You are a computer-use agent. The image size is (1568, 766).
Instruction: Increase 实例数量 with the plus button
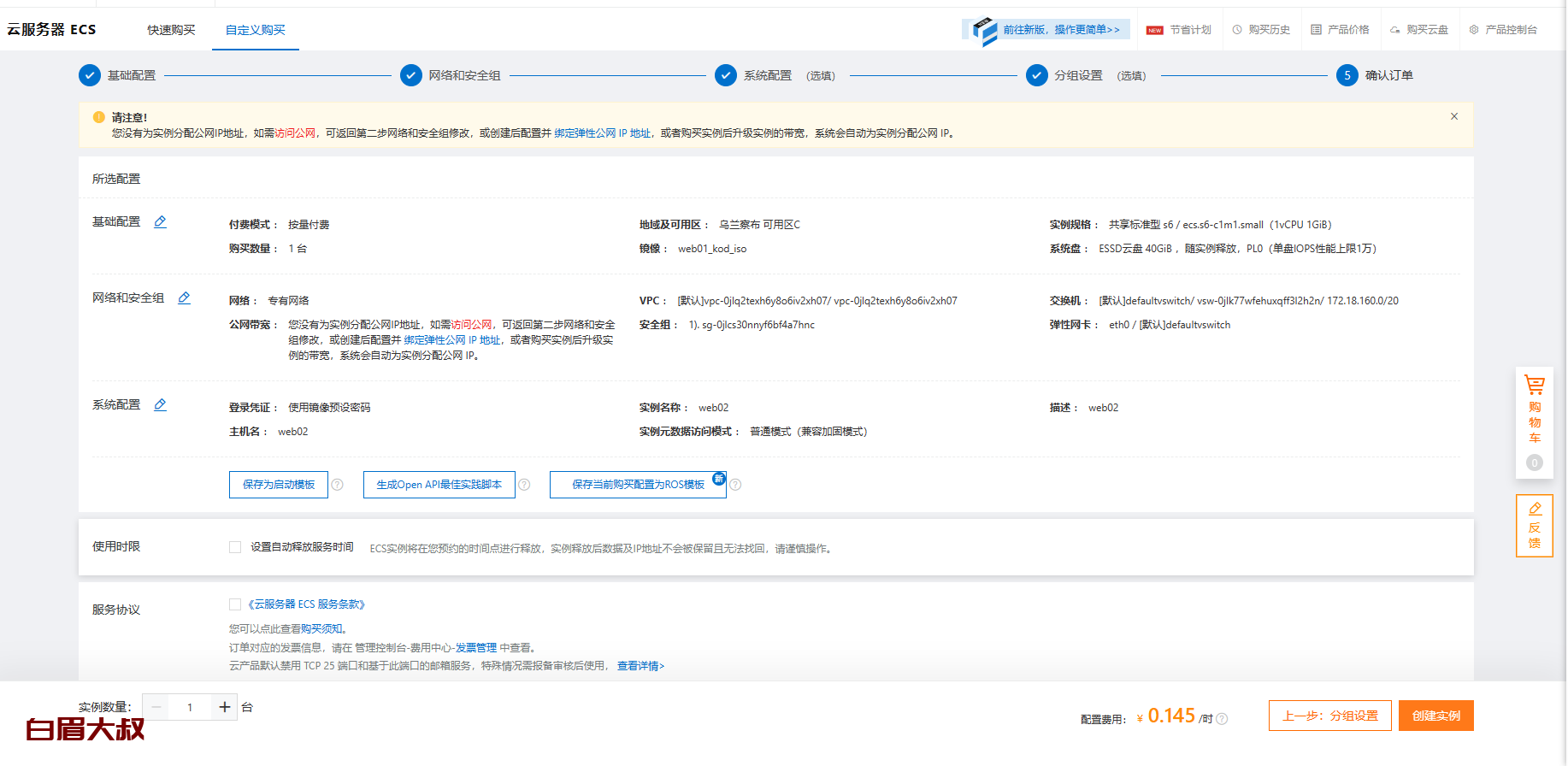pyautogui.click(x=225, y=707)
